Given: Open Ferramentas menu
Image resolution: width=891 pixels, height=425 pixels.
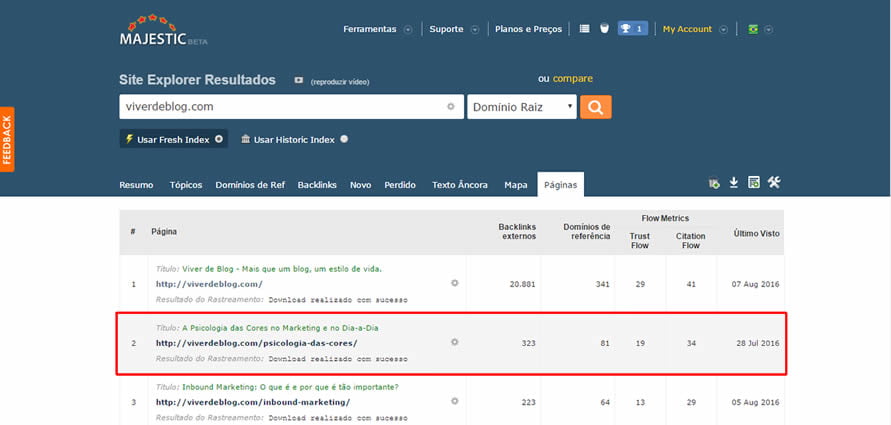Looking at the screenshot, I should click(x=370, y=29).
